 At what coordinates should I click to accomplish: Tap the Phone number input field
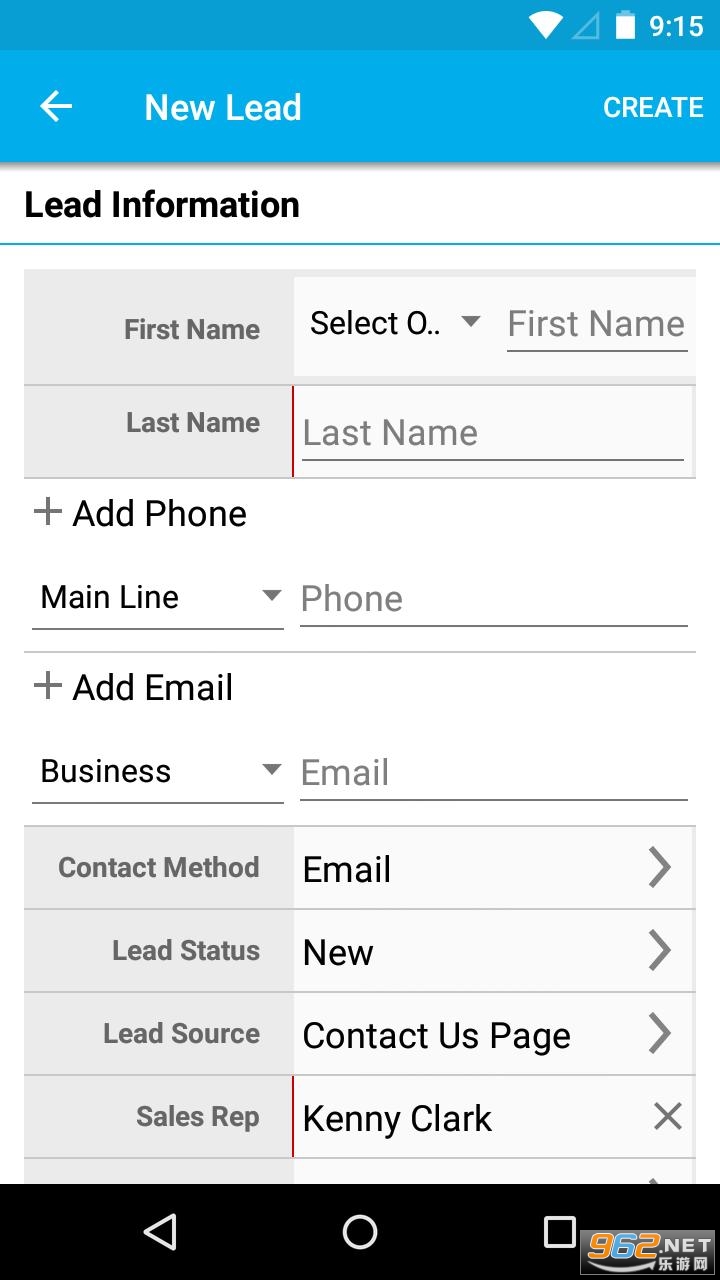click(493, 599)
